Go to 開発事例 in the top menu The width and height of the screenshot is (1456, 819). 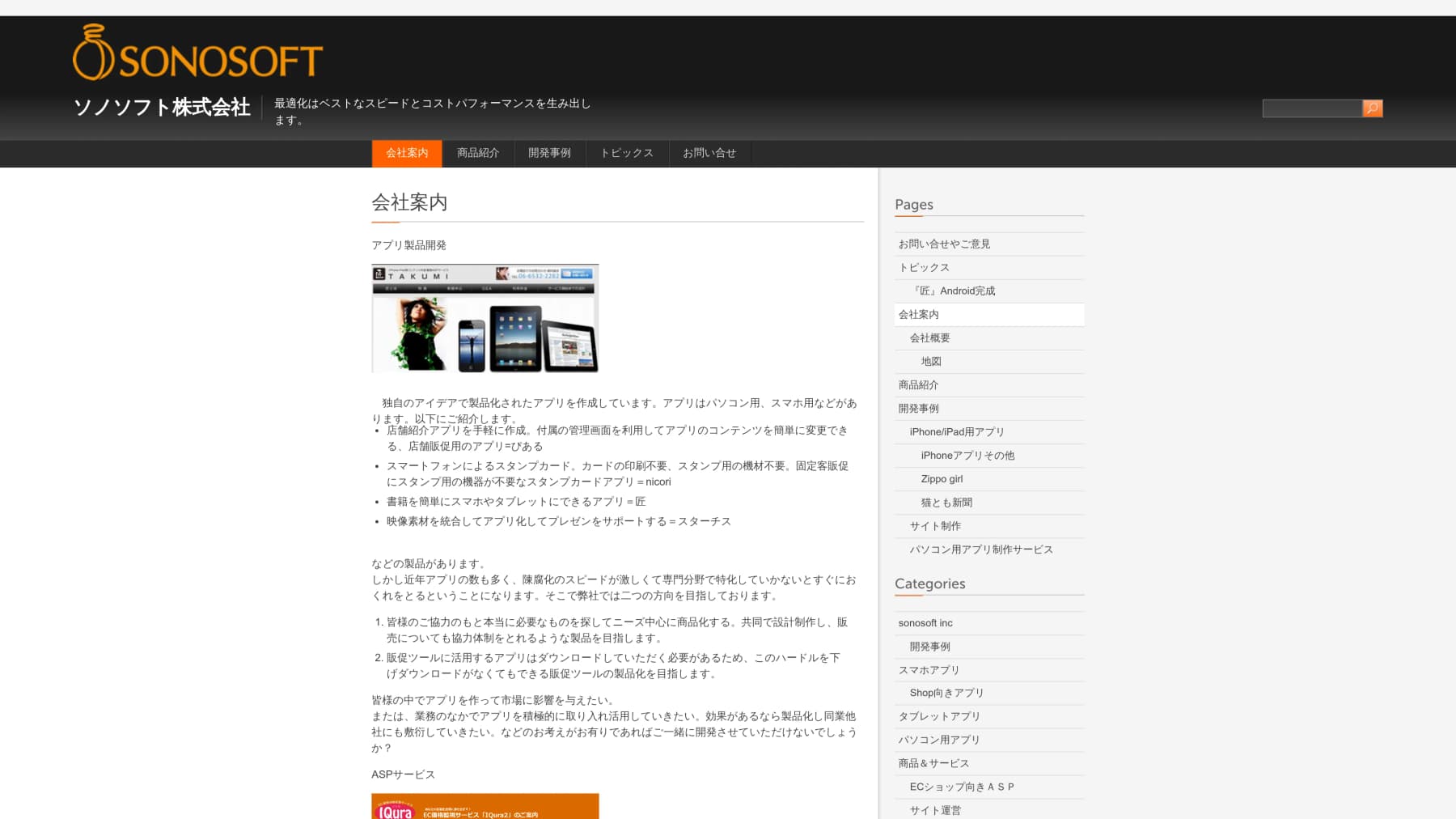click(549, 153)
